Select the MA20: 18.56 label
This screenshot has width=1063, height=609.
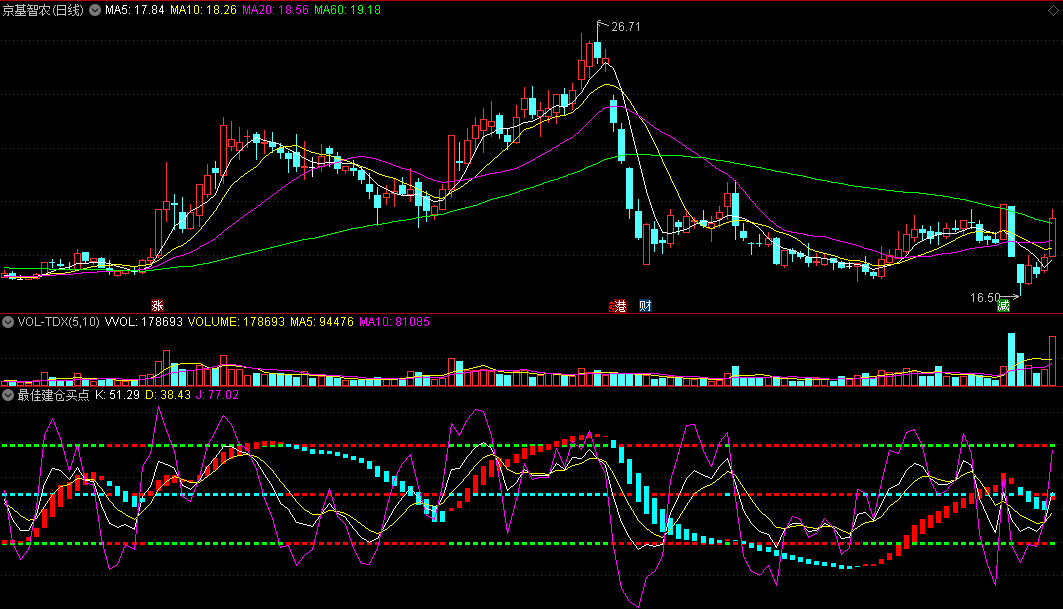(275, 10)
